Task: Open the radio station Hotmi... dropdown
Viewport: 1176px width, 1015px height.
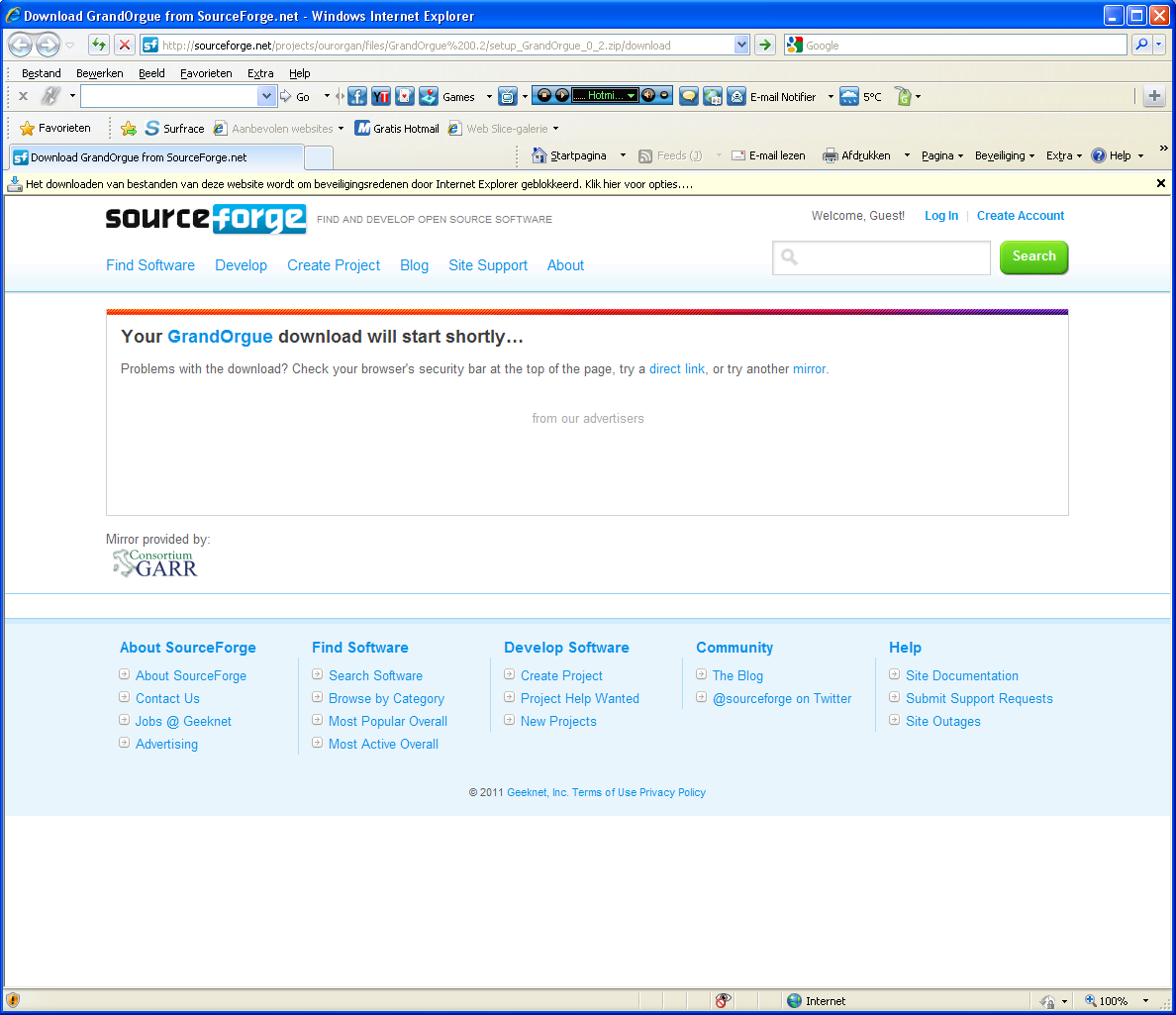Action: pos(632,95)
